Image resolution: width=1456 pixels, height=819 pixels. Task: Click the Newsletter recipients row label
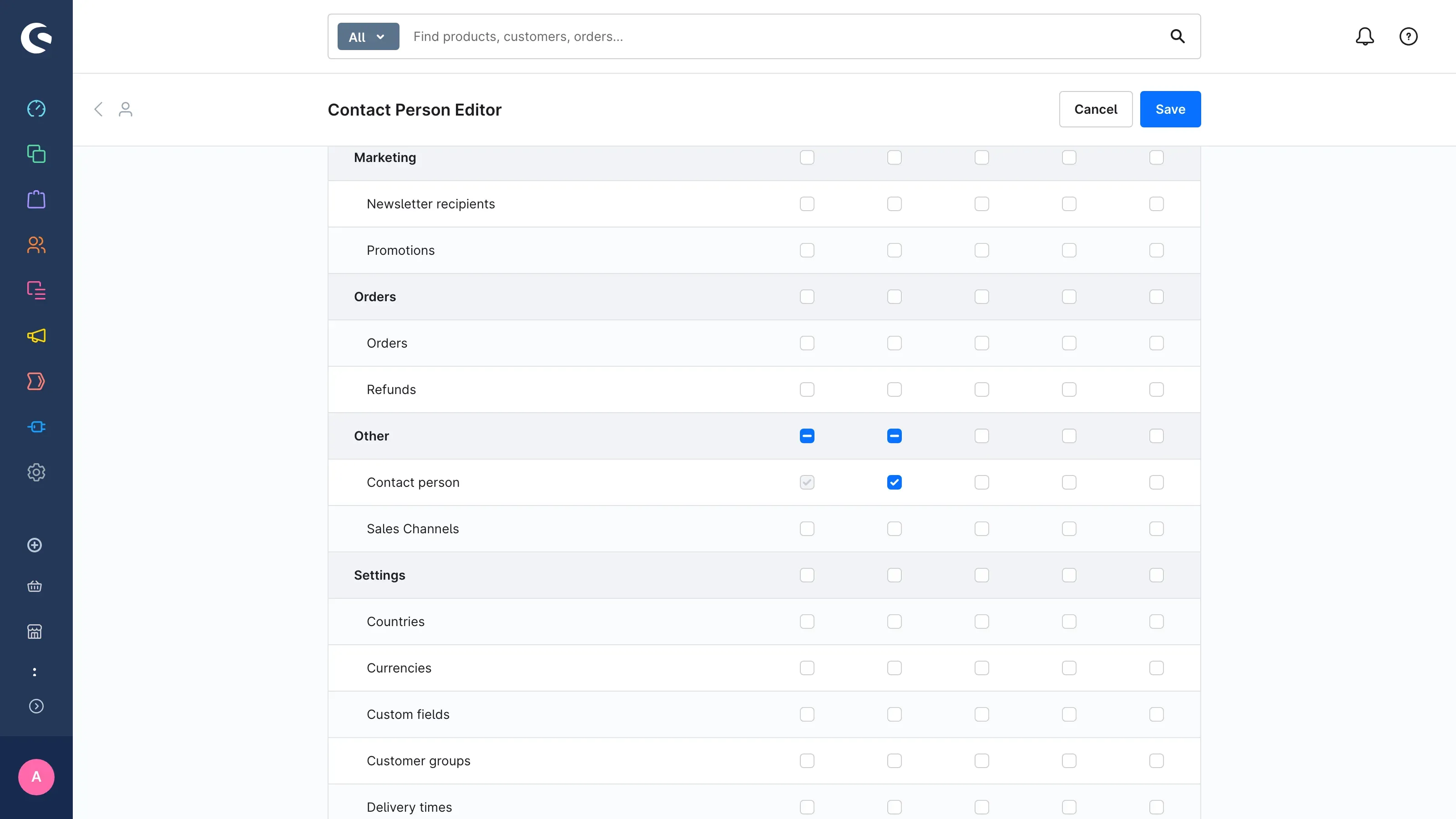430,204
